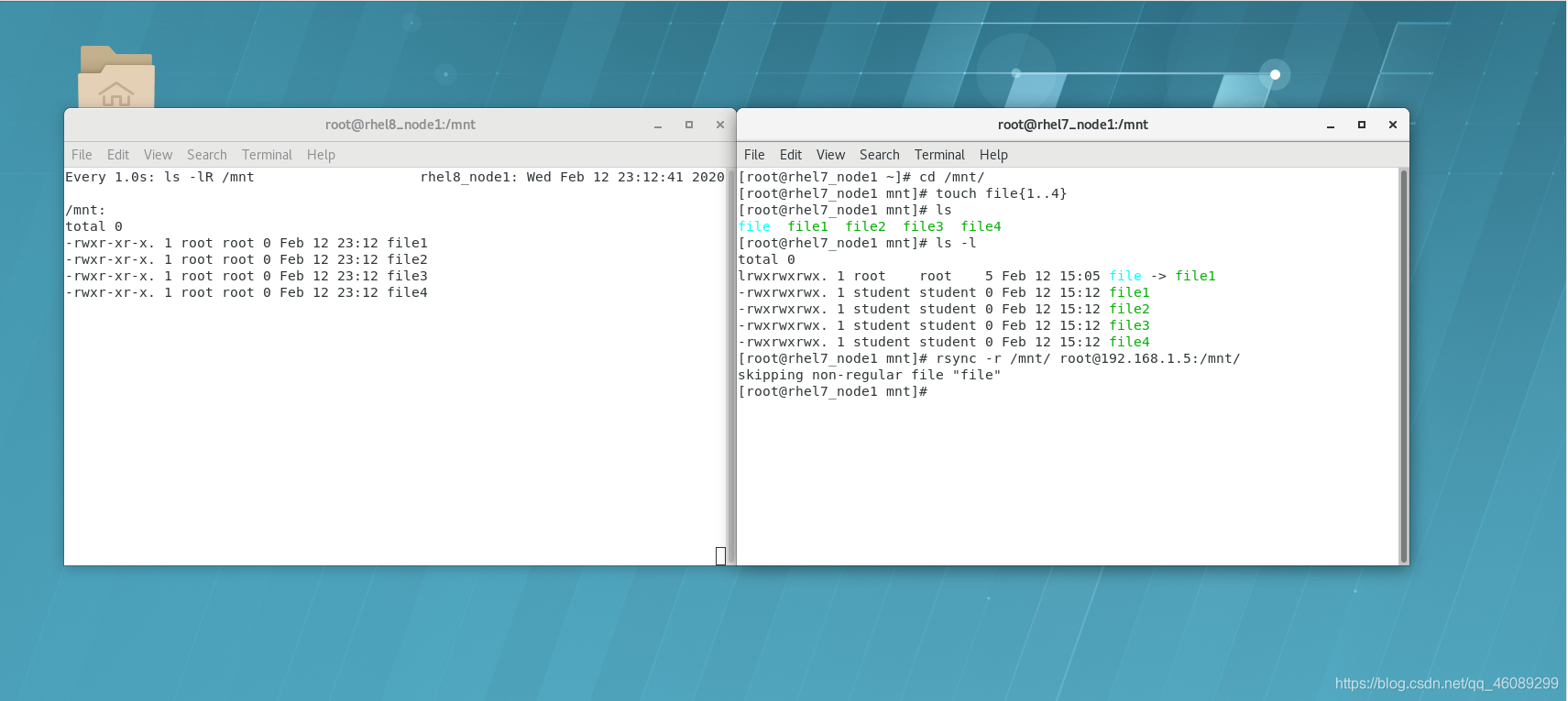The height and width of the screenshot is (701, 1568).
Task: Open Edit menu in rhel7_node1 terminal
Action: pyautogui.click(x=791, y=155)
